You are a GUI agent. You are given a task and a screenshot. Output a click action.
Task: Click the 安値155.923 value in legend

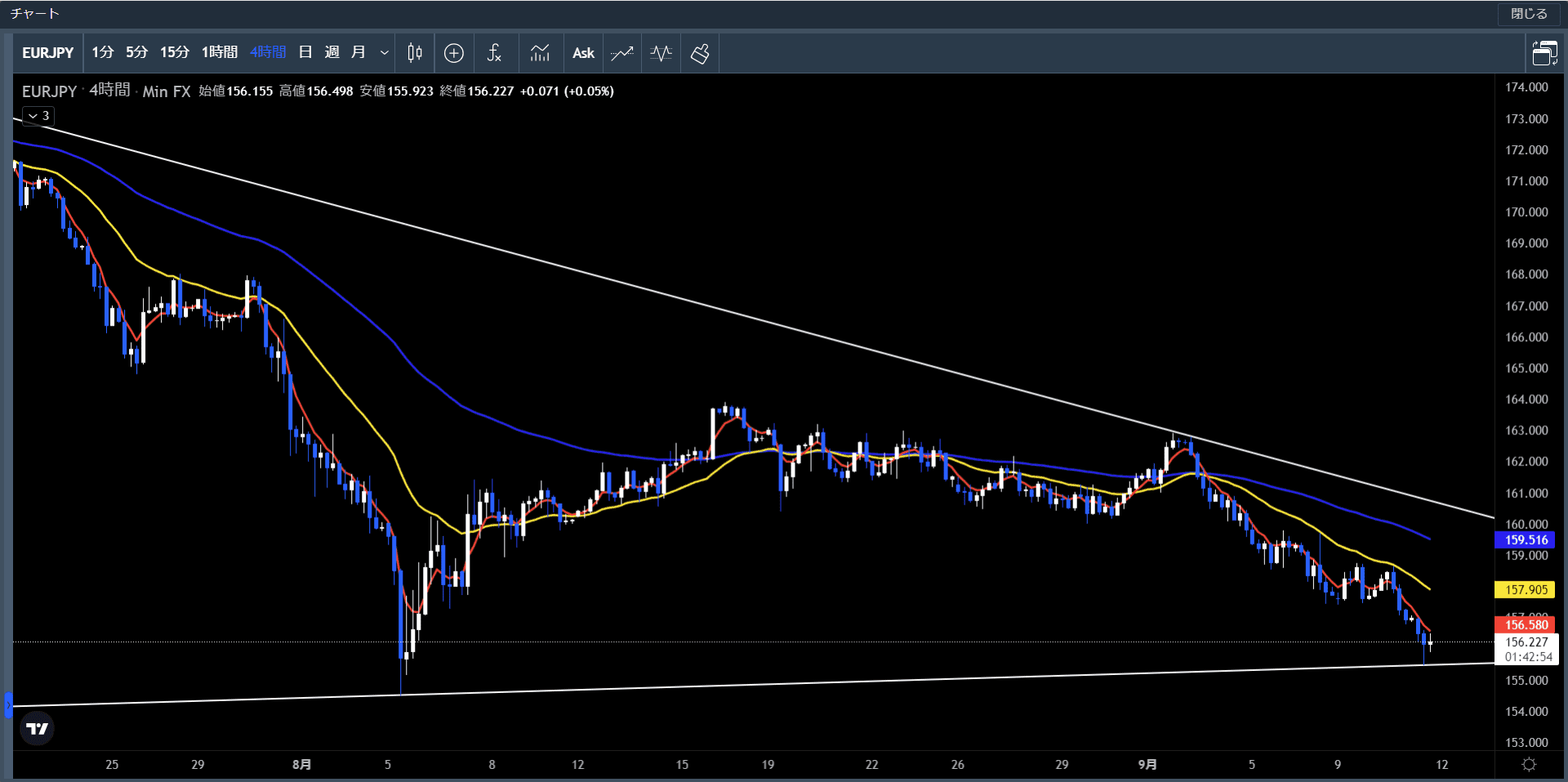pyautogui.click(x=396, y=91)
